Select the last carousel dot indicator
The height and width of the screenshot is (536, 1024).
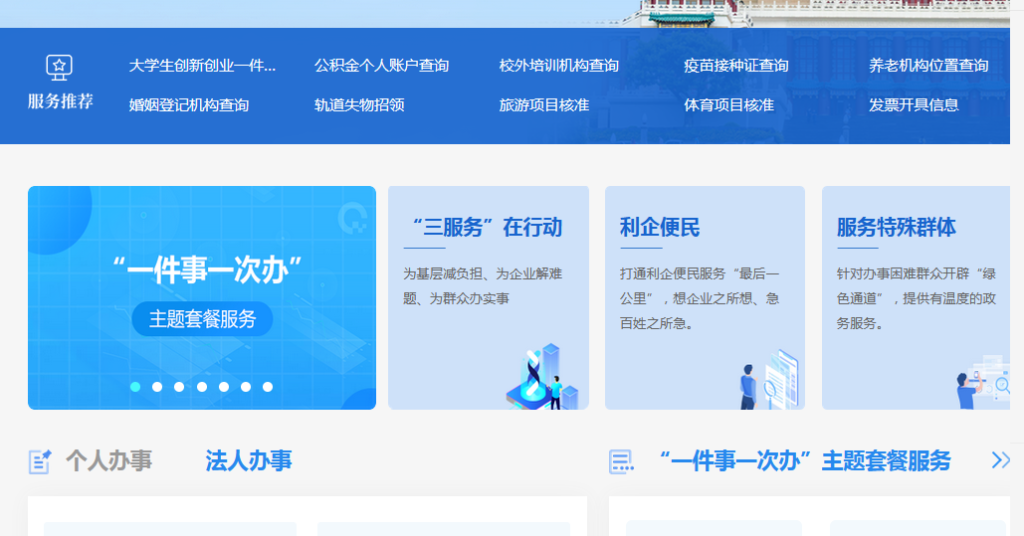tap(267, 387)
